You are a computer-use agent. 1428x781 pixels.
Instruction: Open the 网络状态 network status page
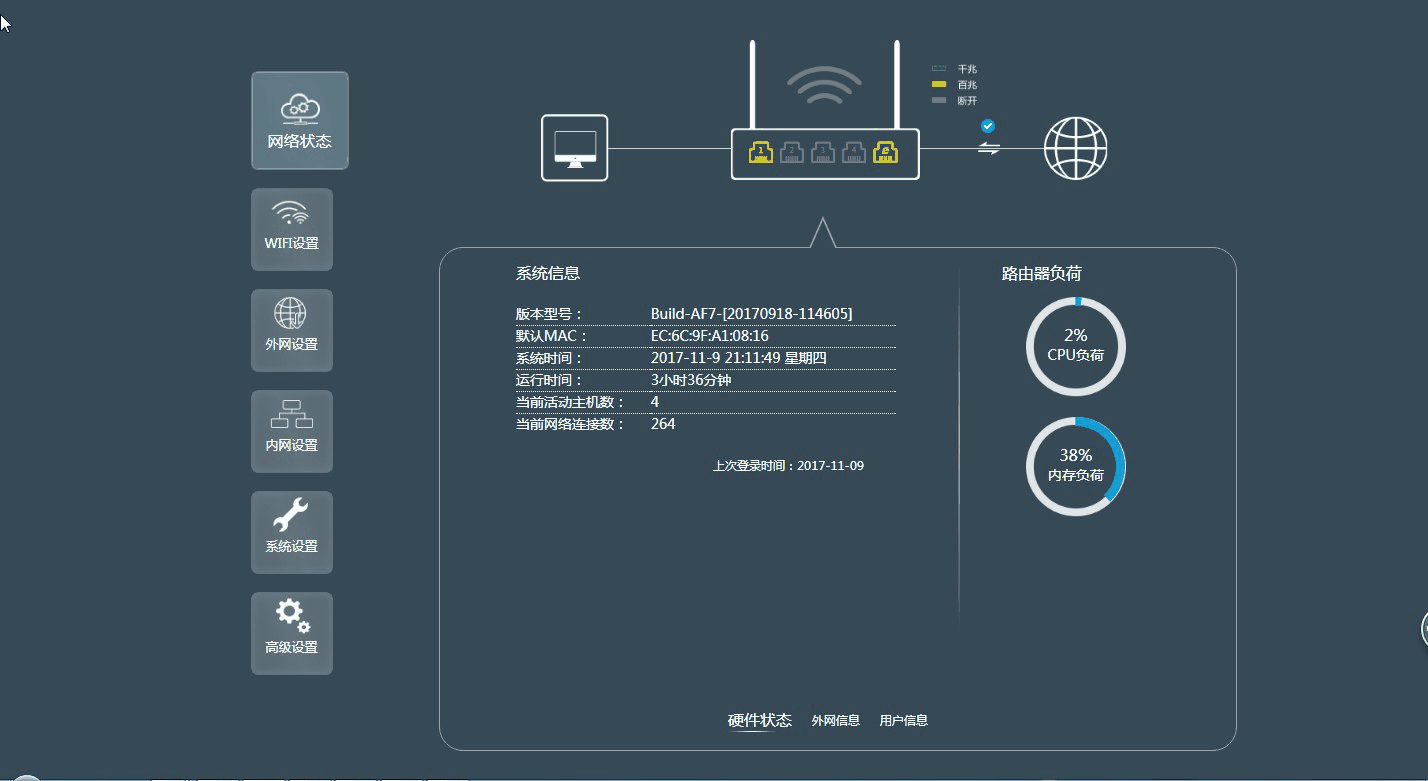[299, 120]
